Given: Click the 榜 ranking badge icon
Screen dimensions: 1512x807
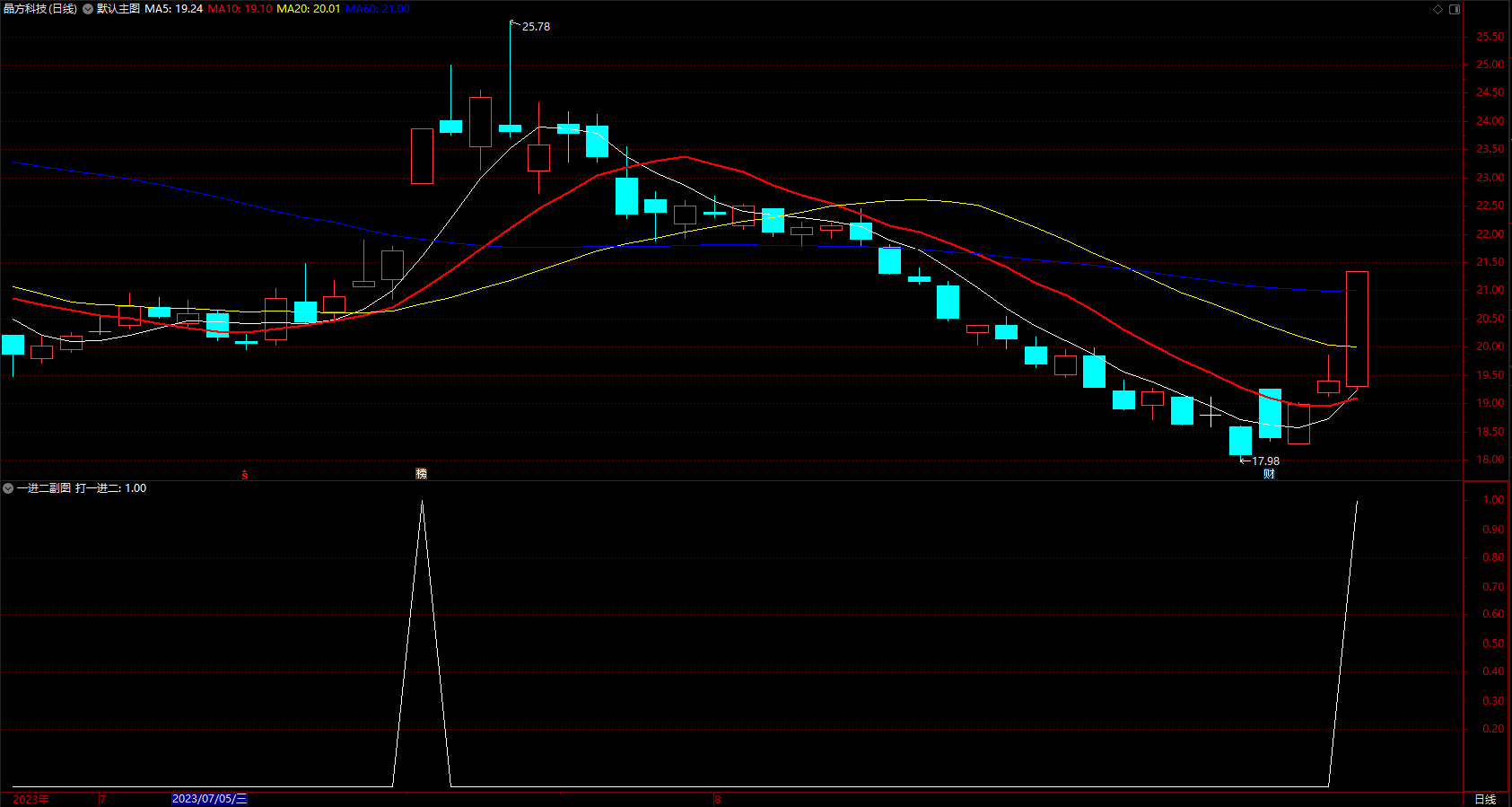Looking at the screenshot, I should (421, 474).
